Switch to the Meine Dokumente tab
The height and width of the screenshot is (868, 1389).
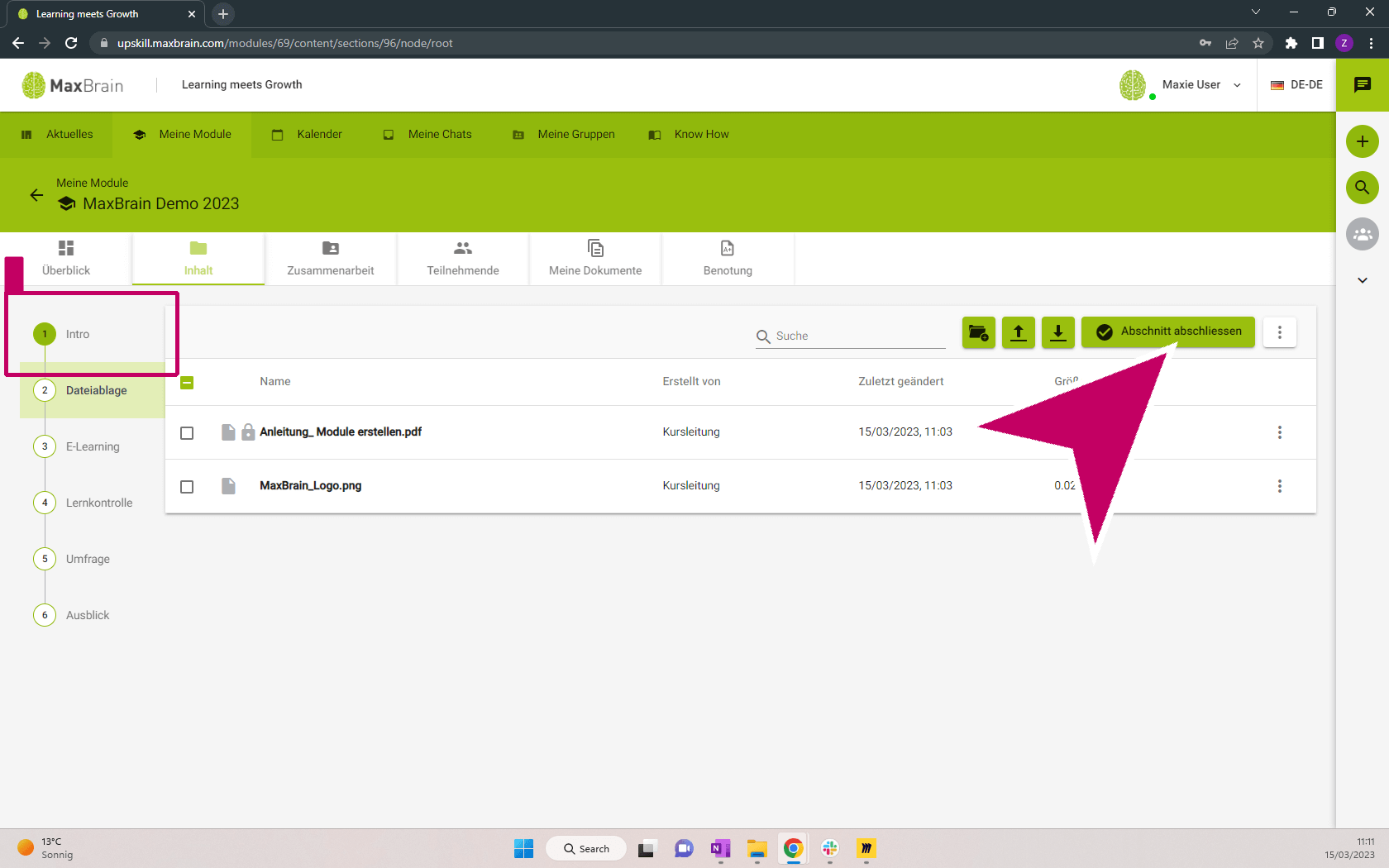coord(595,259)
